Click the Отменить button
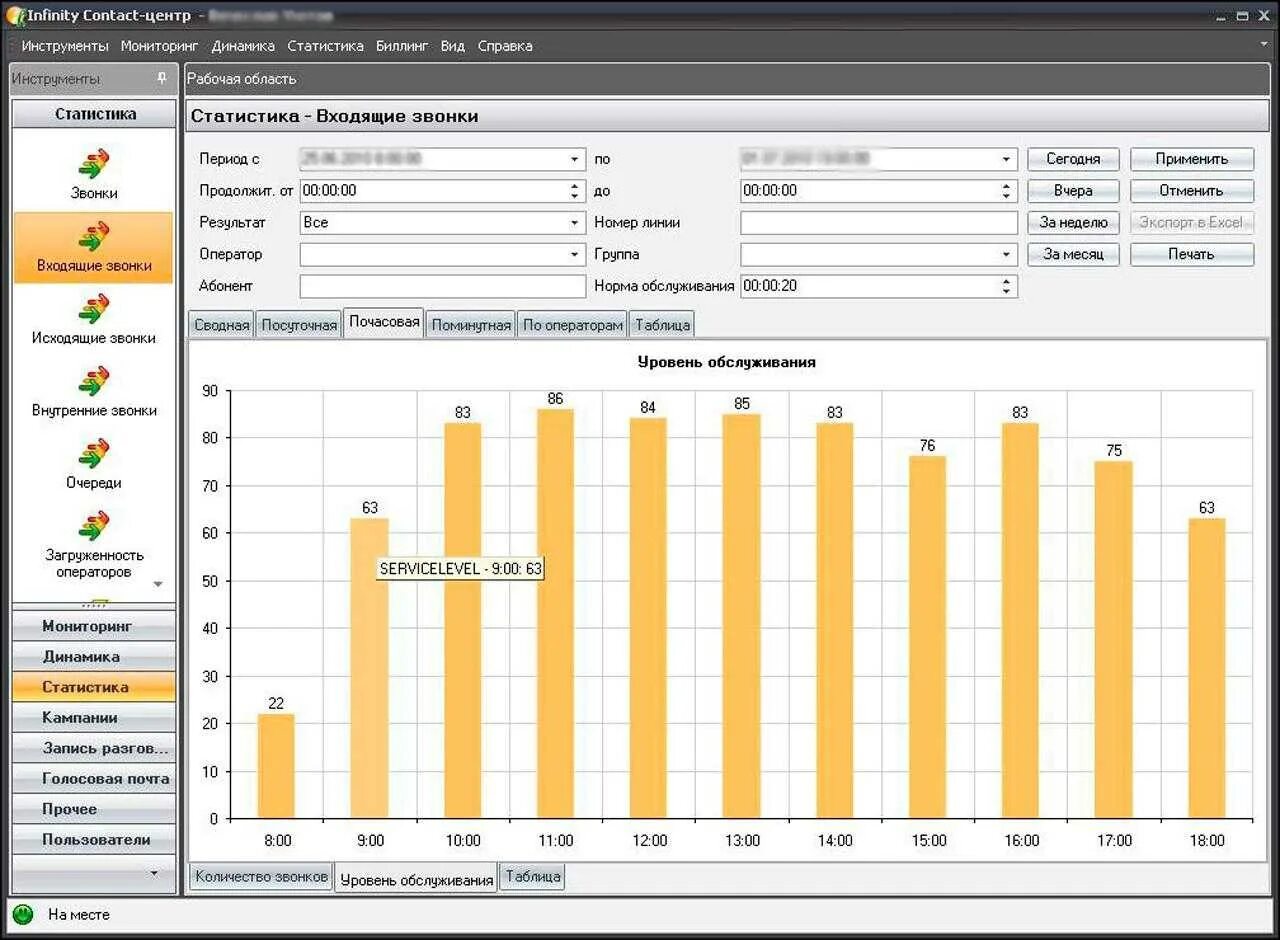The width and height of the screenshot is (1280, 940). click(1192, 191)
